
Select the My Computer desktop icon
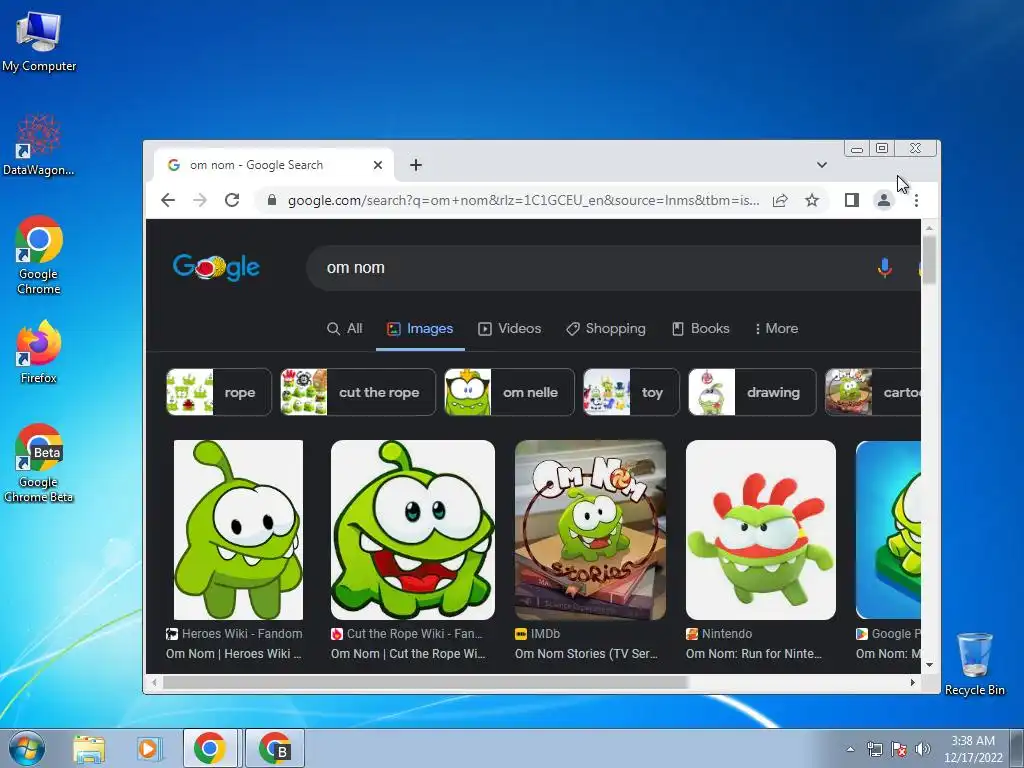tap(39, 40)
